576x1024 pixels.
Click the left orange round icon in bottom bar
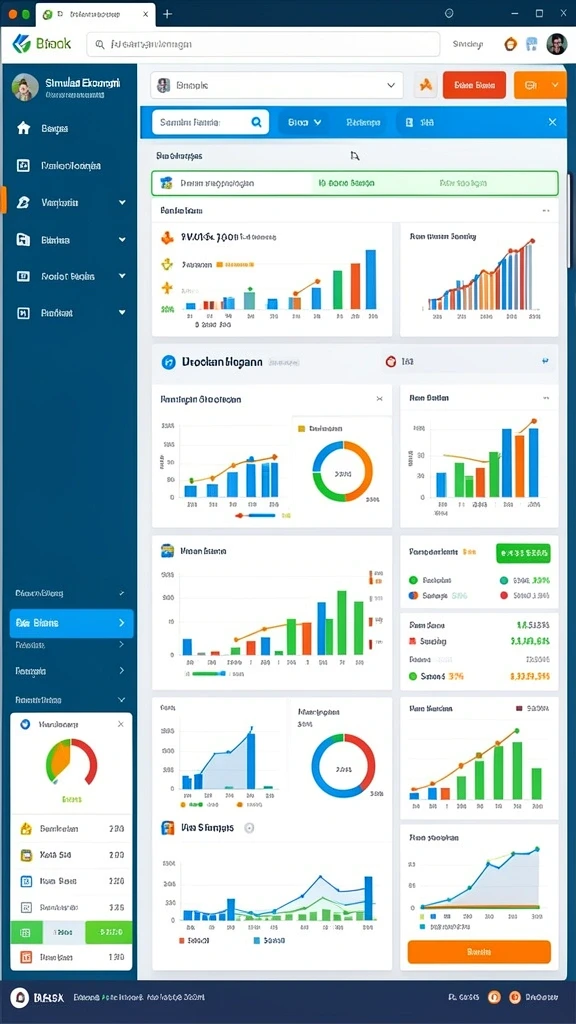tap(494, 997)
